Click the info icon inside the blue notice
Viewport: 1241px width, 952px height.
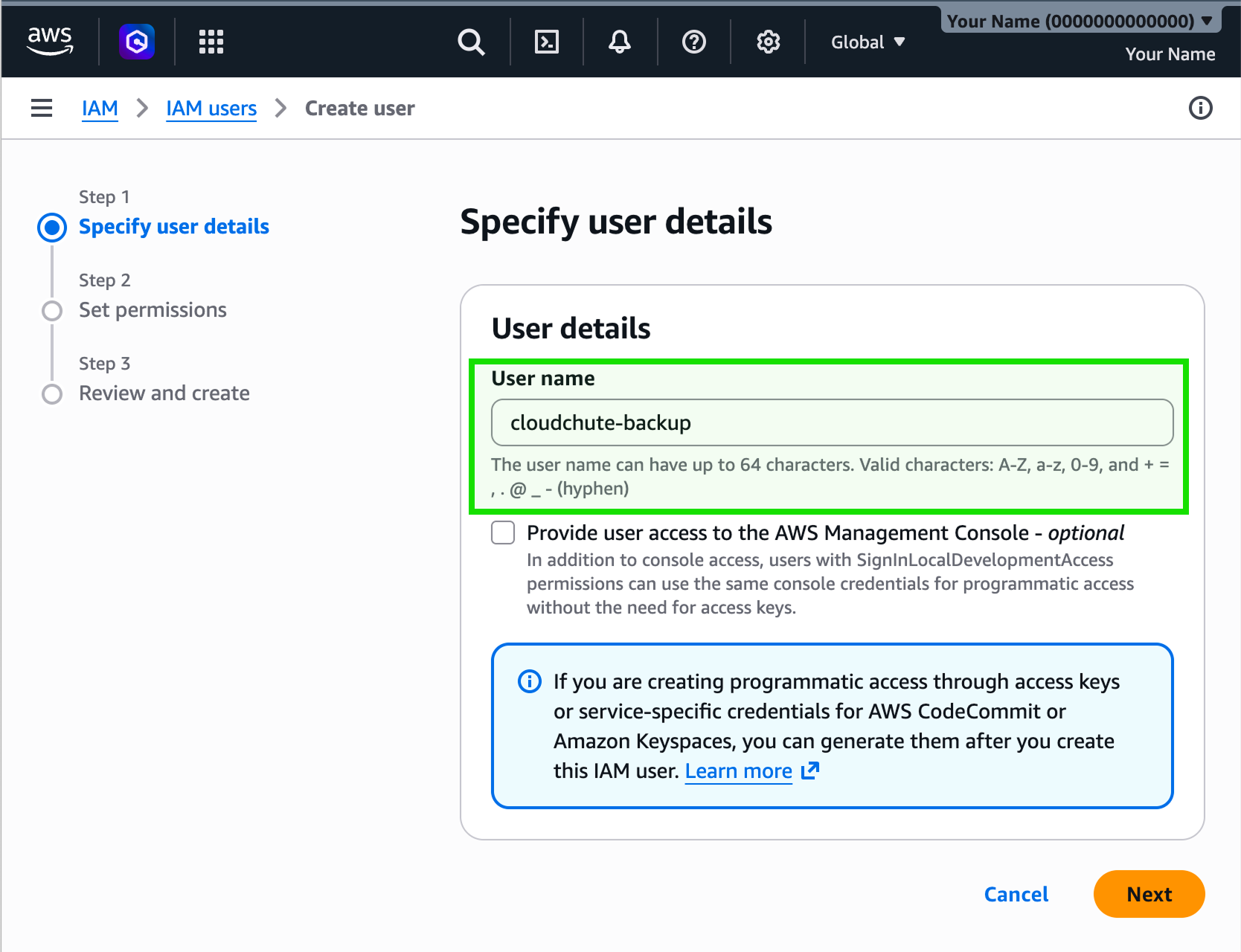[x=530, y=681]
